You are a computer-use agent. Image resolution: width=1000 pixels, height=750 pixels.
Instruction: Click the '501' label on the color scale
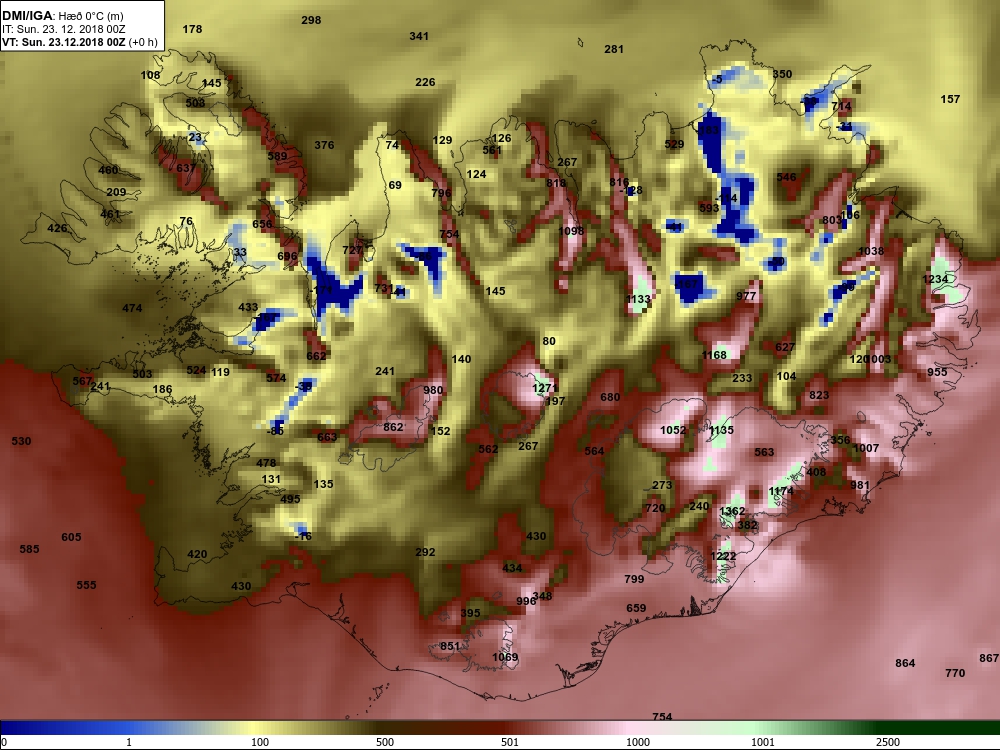[510, 742]
